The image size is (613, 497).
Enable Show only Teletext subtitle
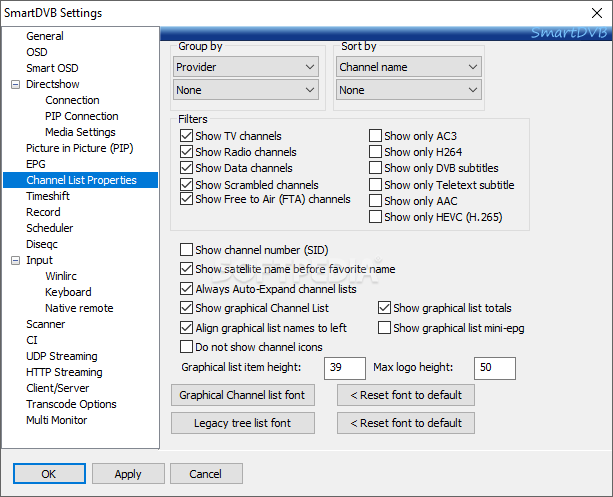click(375, 185)
